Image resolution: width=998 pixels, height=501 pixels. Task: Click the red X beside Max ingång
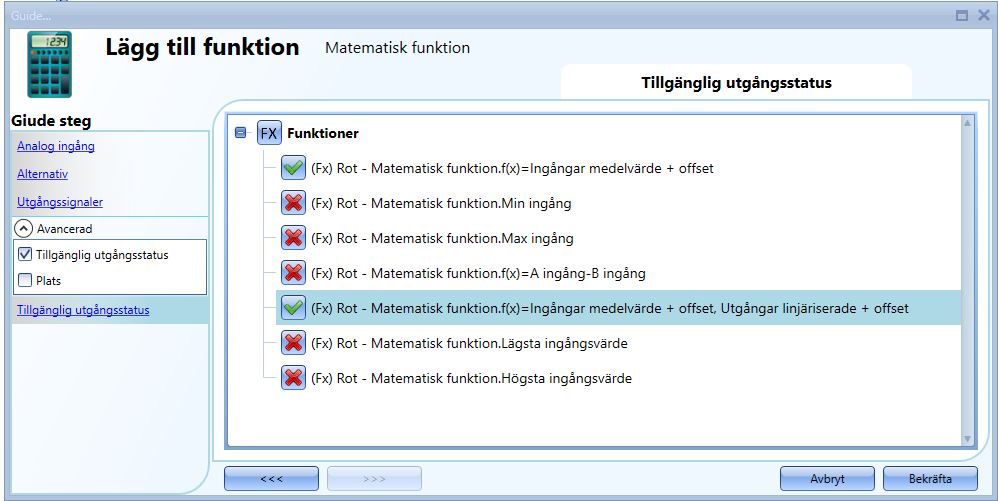[x=293, y=238]
